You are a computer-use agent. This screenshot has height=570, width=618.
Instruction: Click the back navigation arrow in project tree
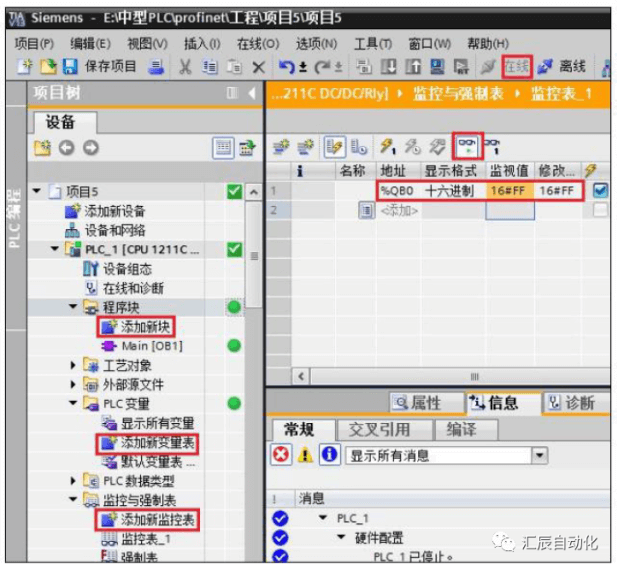(x=66, y=148)
